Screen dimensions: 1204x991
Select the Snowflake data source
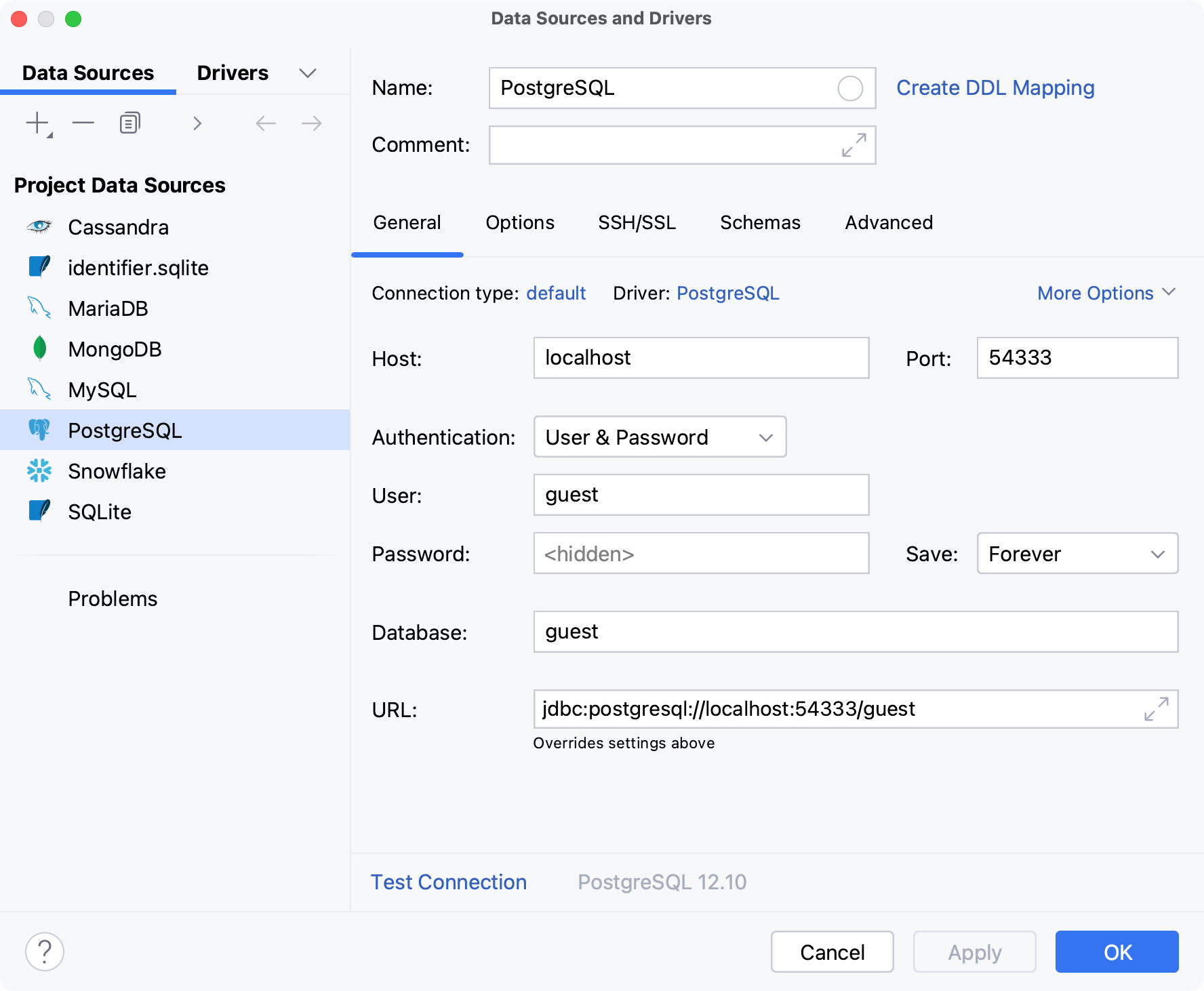(117, 471)
